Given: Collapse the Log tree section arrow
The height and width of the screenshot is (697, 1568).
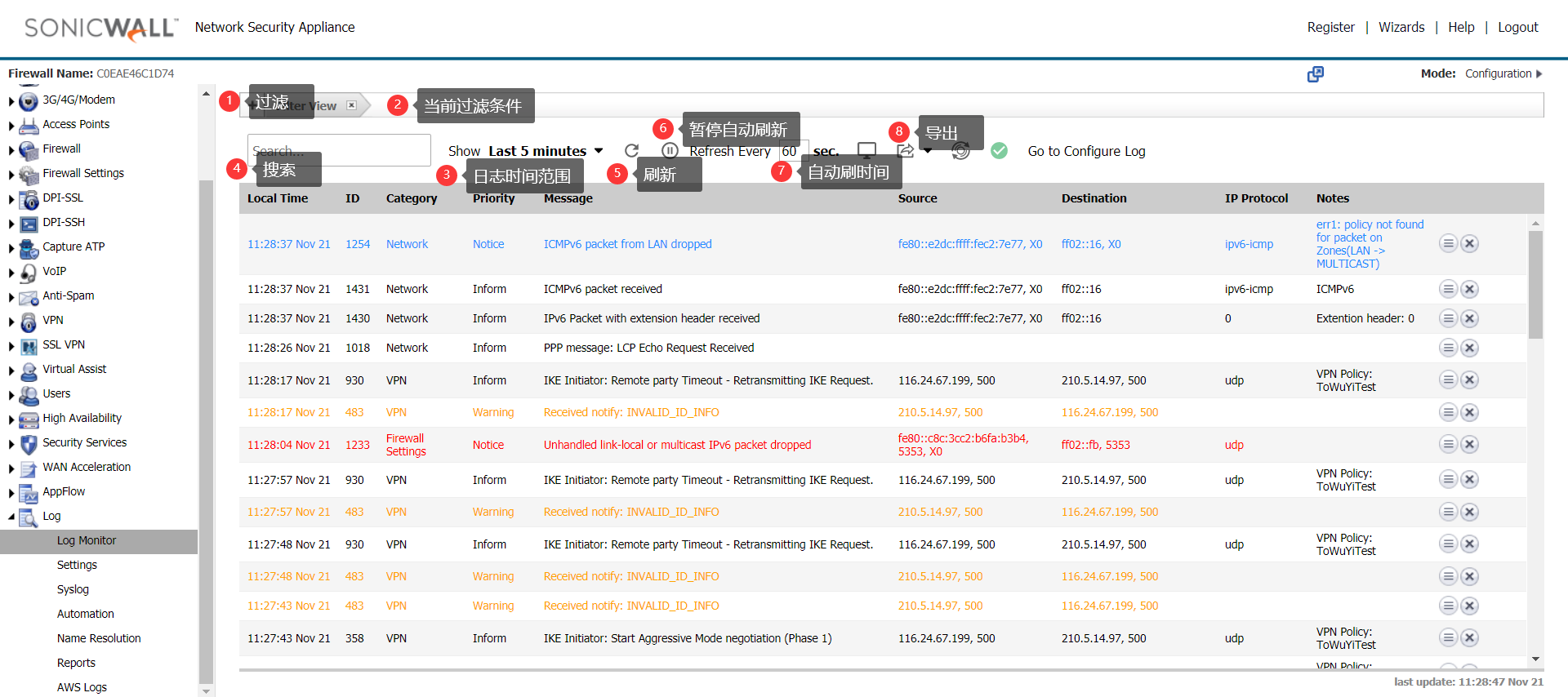Looking at the screenshot, I should point(11,517).
